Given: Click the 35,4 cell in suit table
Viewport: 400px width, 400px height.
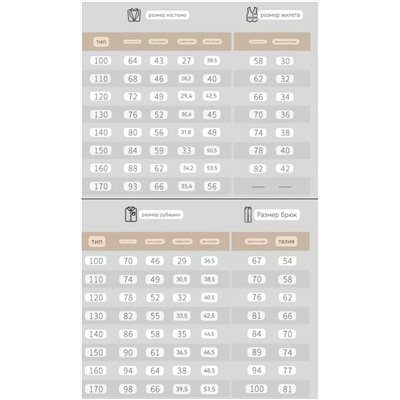Looking at the screenshot, I should pyautogui.click(x=187, y=186).
